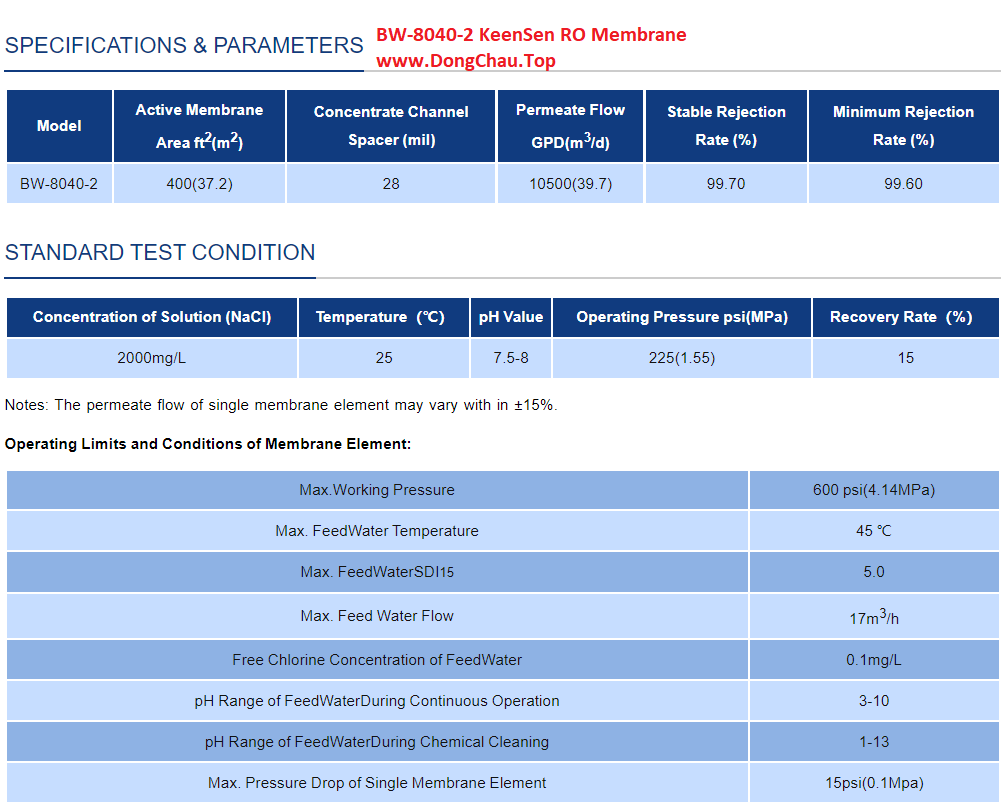Click the Concentration of Solution (NaCl) header
Viewport: 1005px width, 808px height.
point(152,317)
